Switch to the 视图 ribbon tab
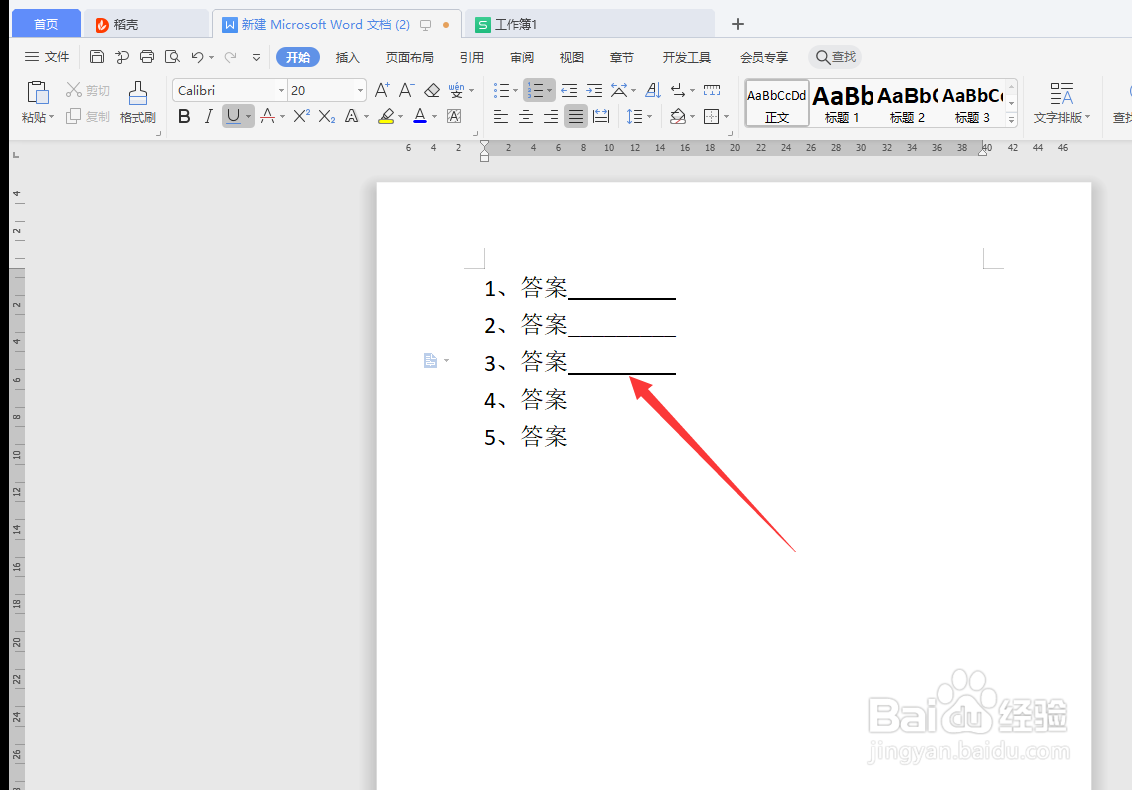Image resolution: width=1132 pixels, height=790 pixels. point(571,57)
